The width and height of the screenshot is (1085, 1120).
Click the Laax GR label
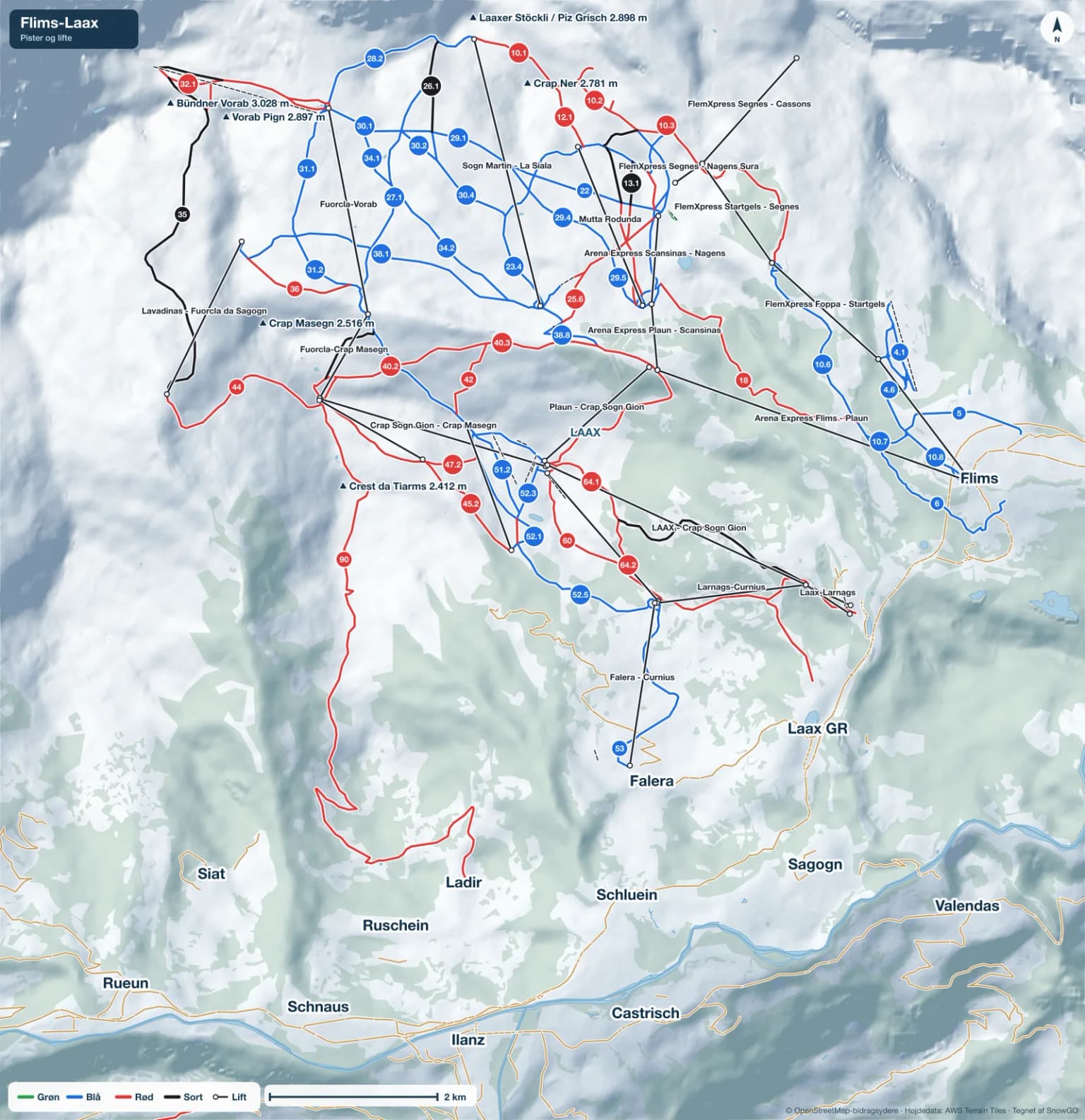point(817,729)
